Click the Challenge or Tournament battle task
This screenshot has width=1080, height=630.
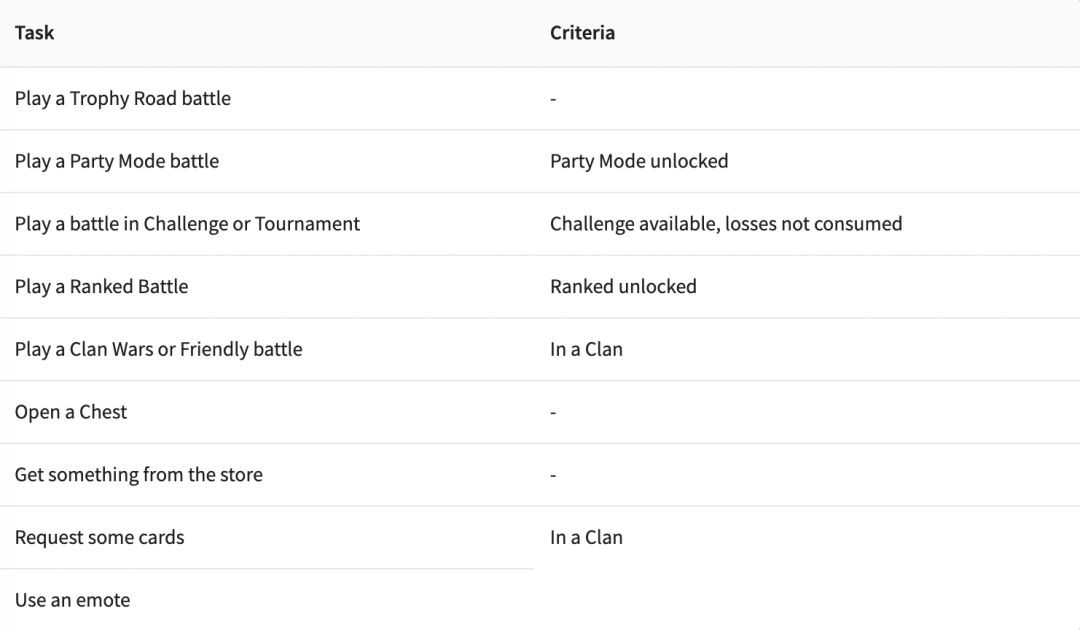tap(187, 224)
